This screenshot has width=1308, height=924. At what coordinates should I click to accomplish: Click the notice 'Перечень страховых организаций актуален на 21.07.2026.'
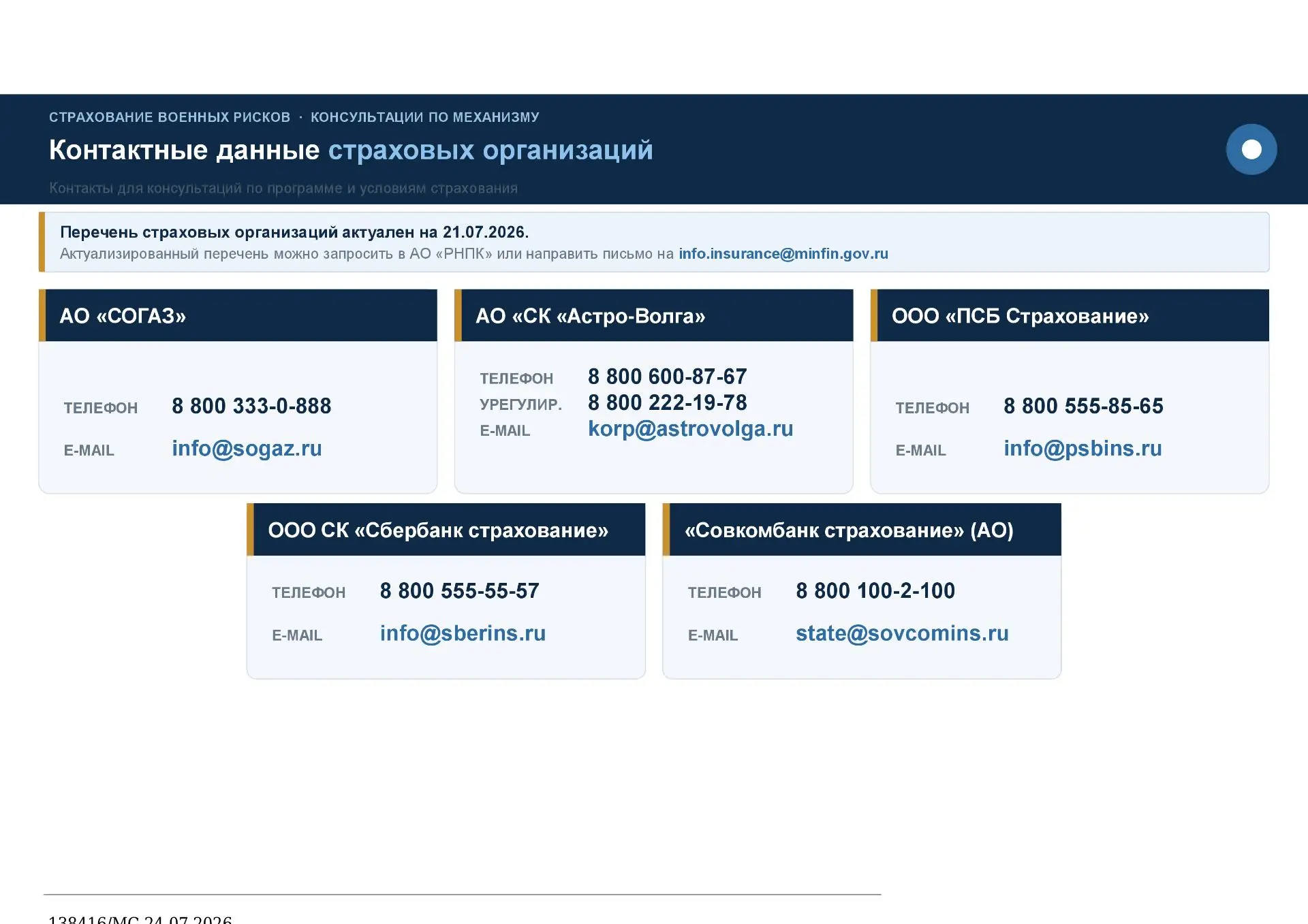coord(294,232)
